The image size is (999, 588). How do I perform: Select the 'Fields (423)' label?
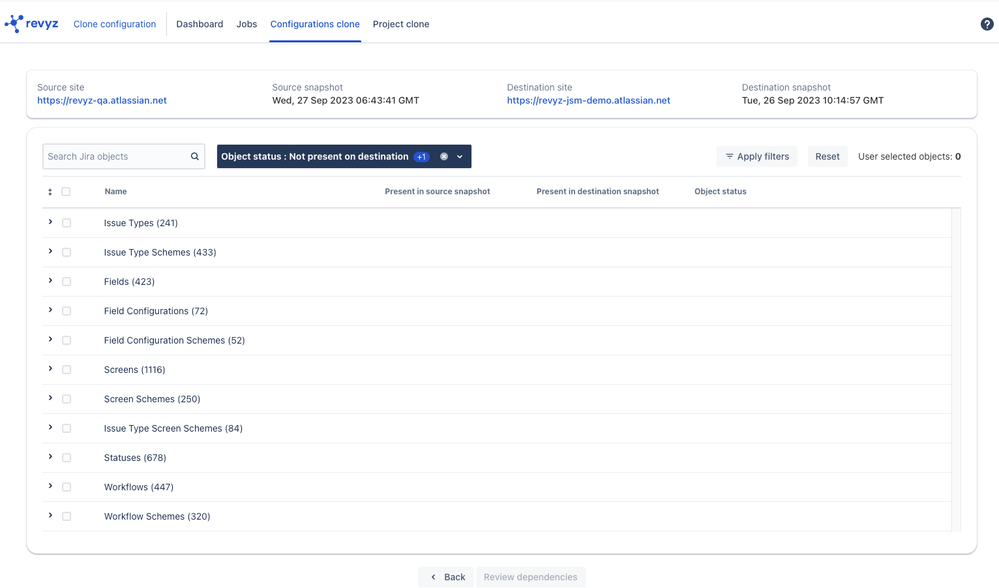pyautogui.click(x=129, y=282)
